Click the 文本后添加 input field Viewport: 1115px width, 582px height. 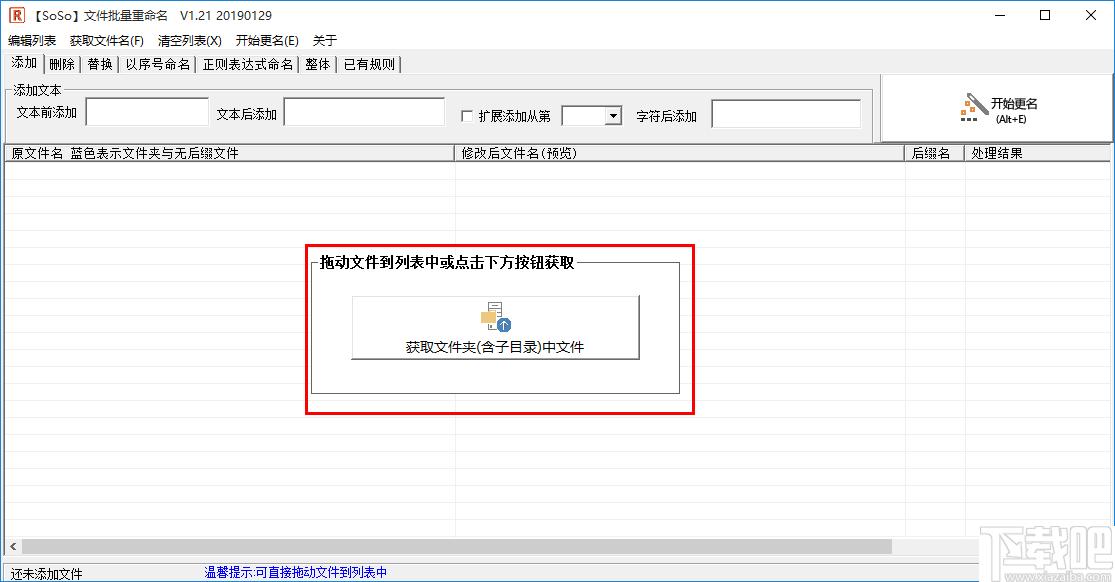pyautogui.click(x=364, y=112)
